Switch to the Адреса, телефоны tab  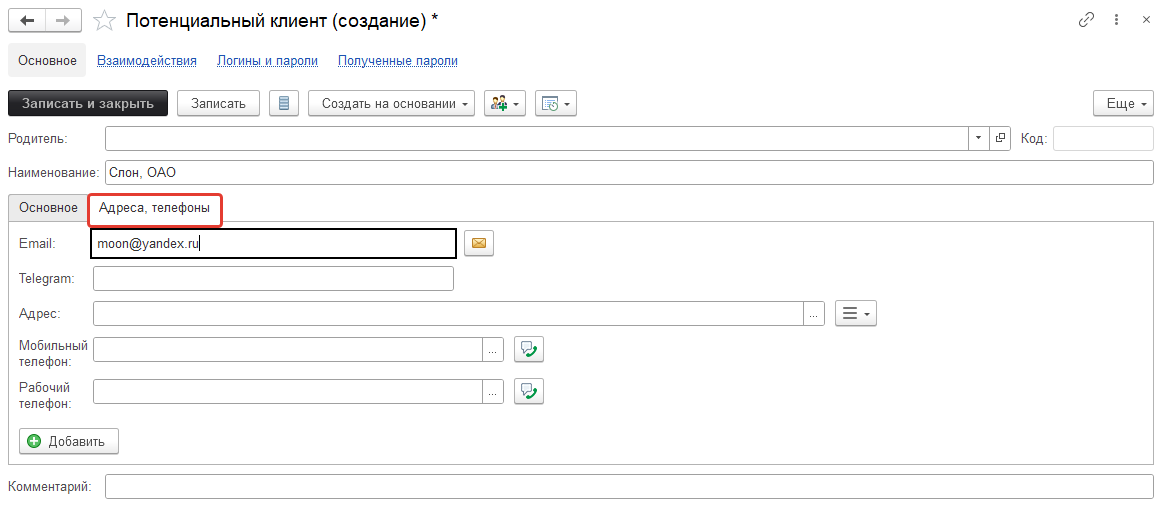pos(154,208)
